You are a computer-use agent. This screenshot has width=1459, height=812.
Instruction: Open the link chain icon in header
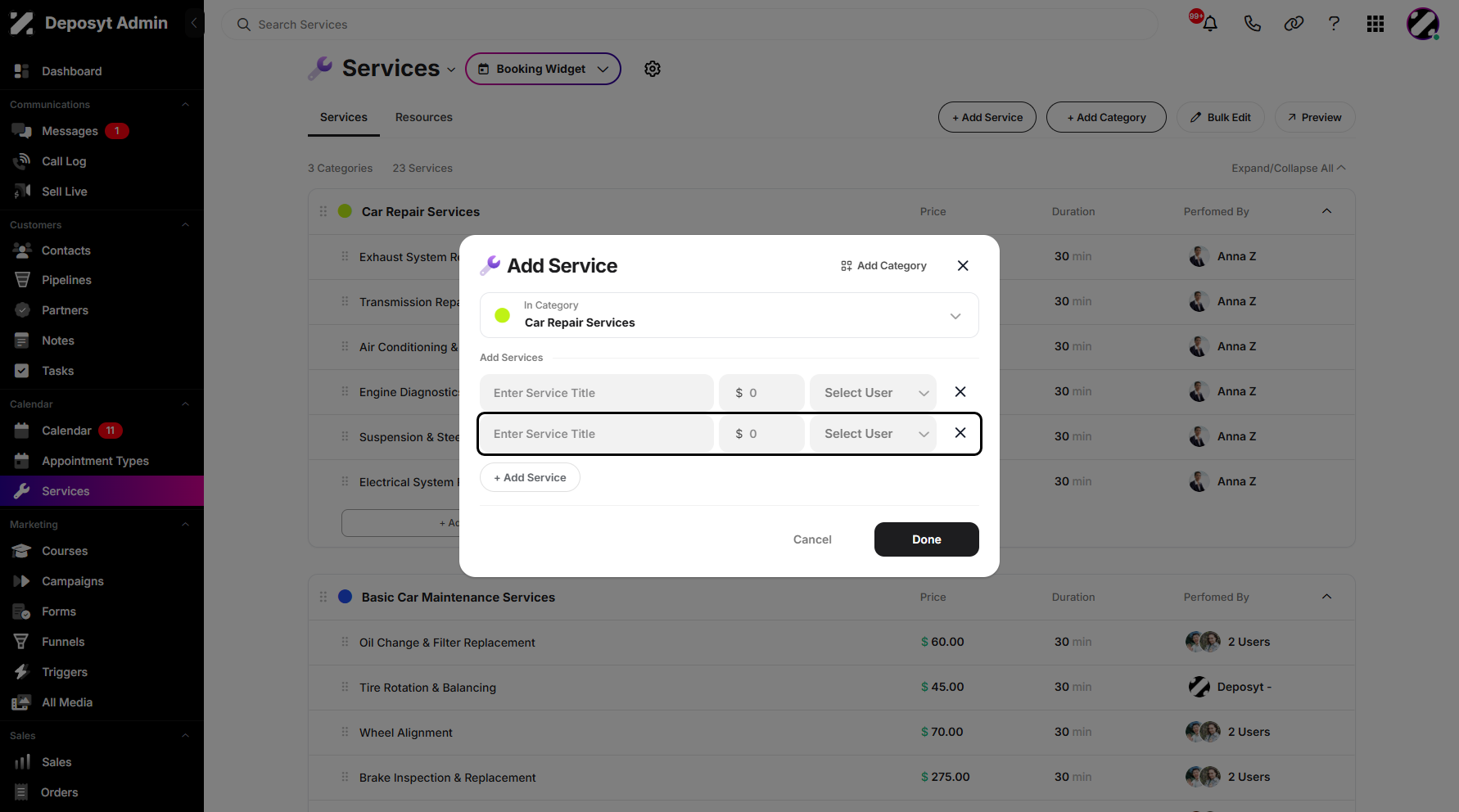[1294, 24]
